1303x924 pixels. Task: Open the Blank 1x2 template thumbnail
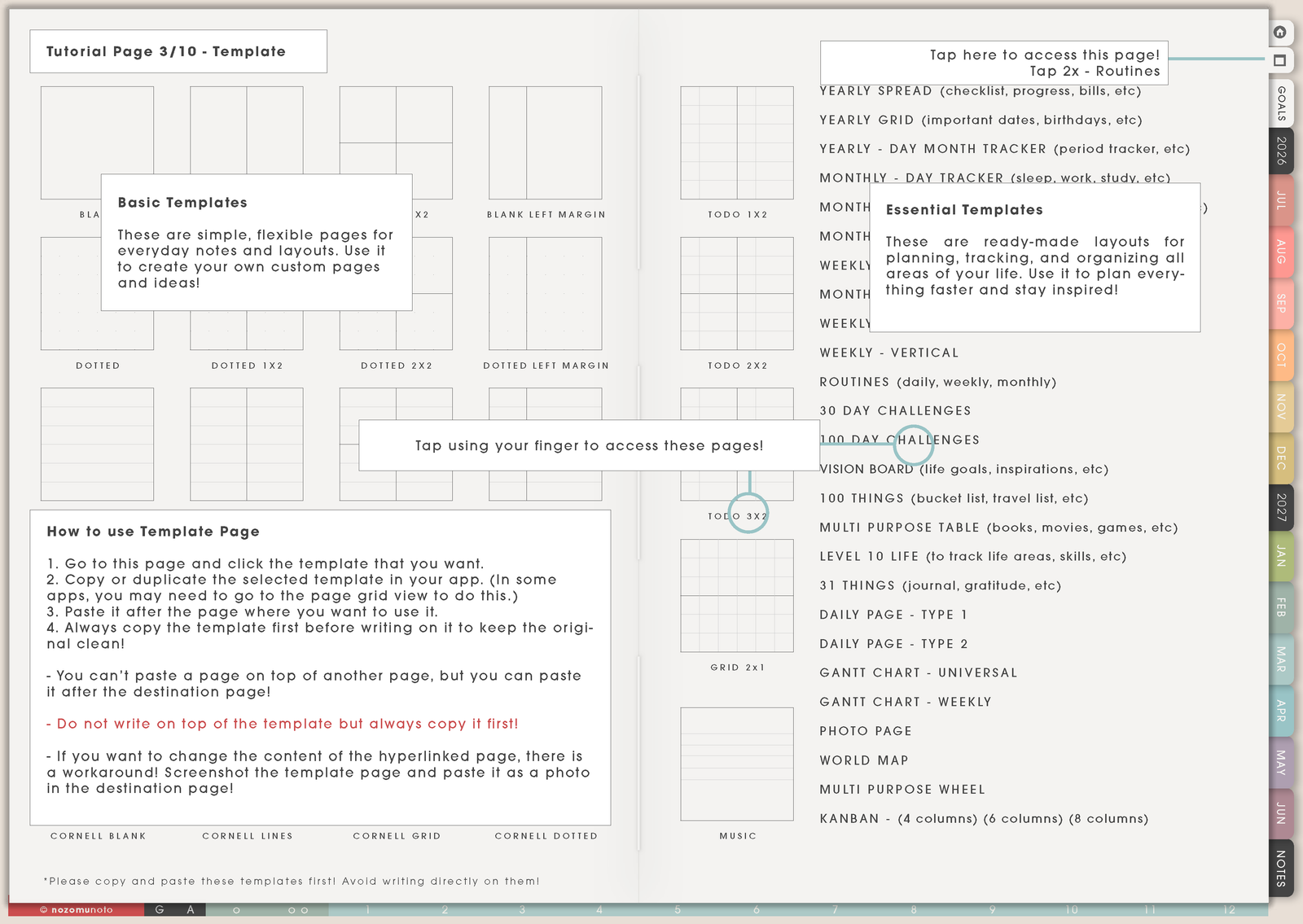247,129
